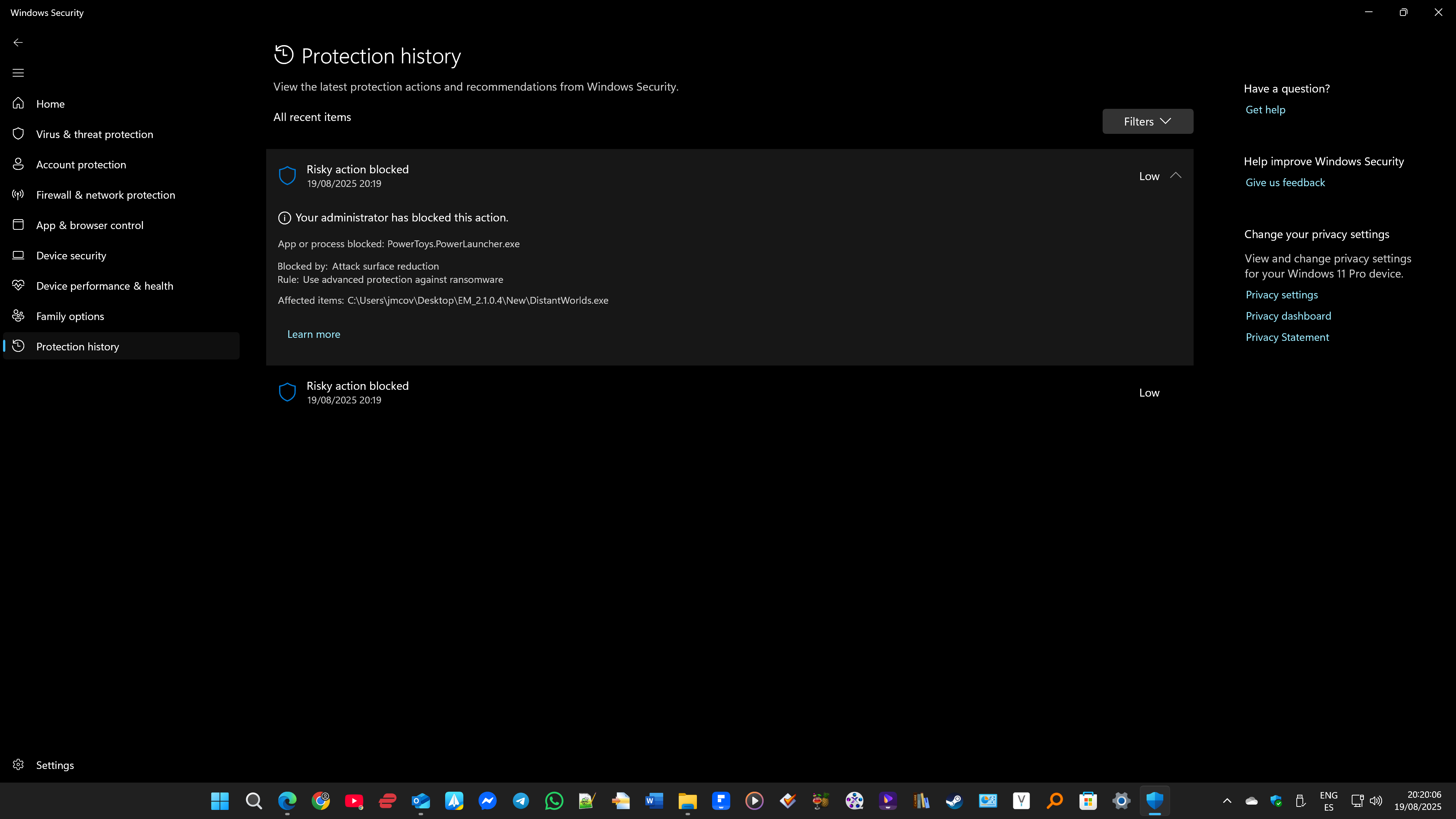This screenshot has width=1456, height=819.
Task: Open the Home section
Action: coord(121,104)
